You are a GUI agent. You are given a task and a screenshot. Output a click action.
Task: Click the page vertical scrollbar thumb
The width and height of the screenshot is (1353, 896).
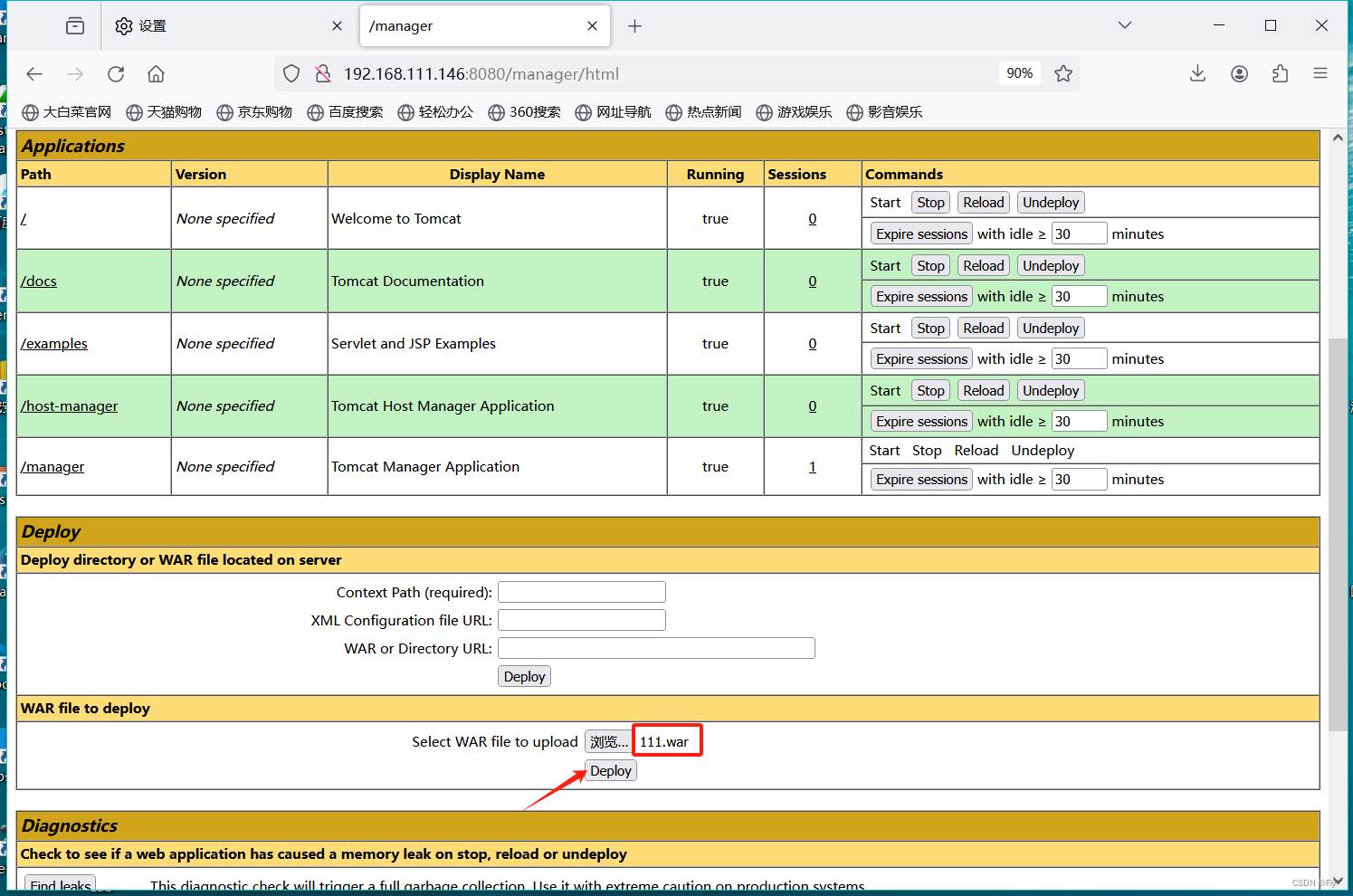(x=1338, y=534)
